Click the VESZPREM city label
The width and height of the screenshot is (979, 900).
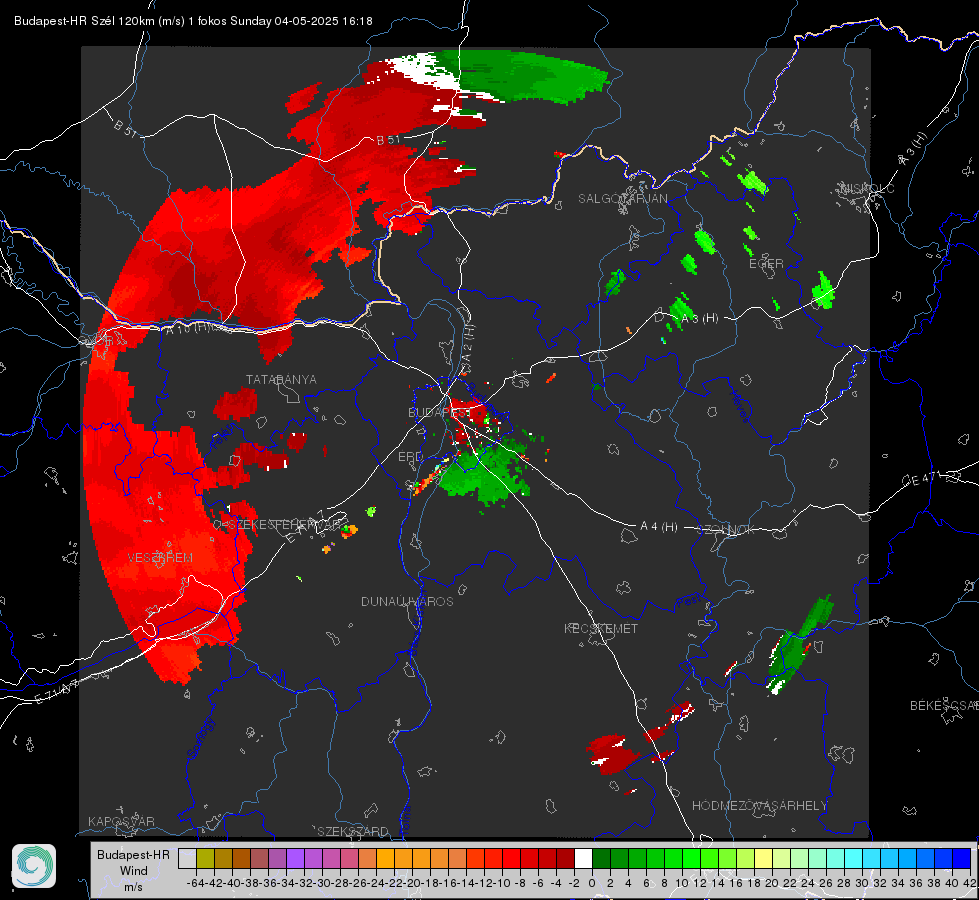[160, 558]
